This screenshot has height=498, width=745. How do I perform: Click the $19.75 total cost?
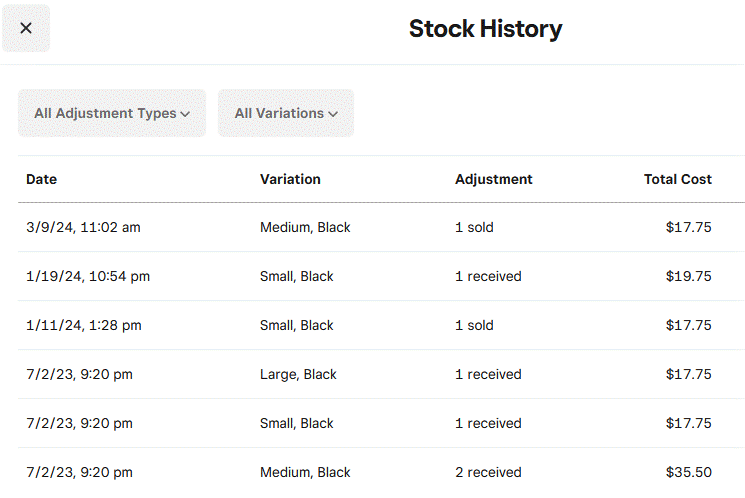(x=688, y=276)
